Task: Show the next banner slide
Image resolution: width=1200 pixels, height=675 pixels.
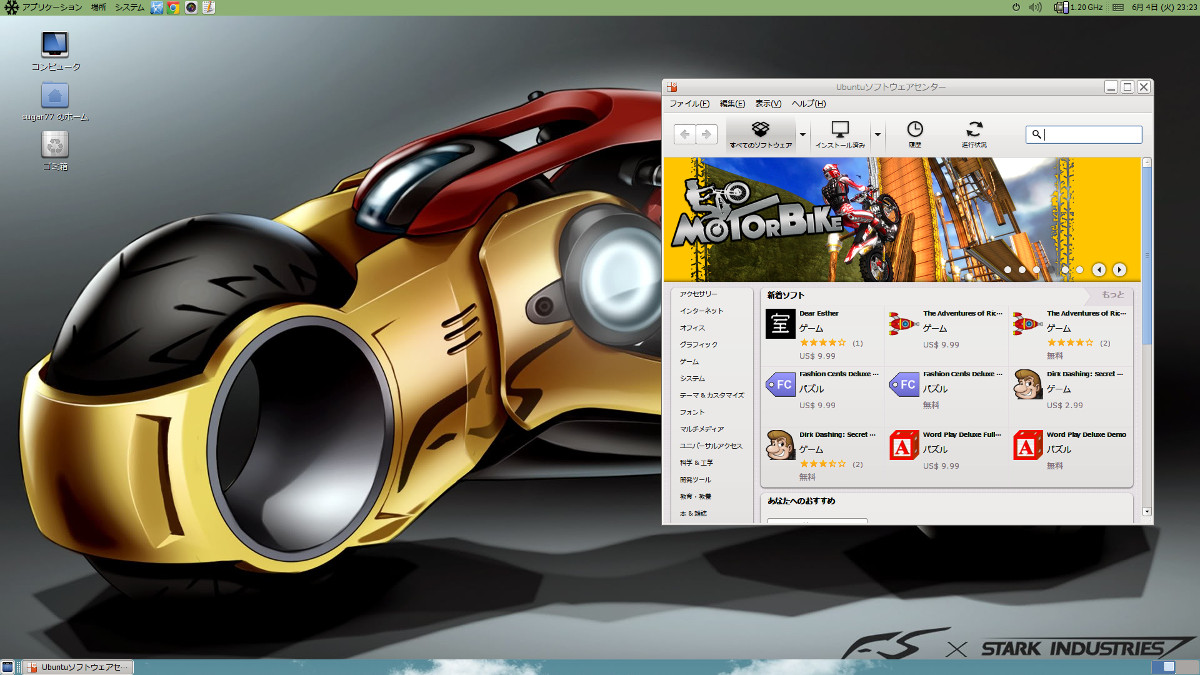Action: click(x=1119, y=269)
